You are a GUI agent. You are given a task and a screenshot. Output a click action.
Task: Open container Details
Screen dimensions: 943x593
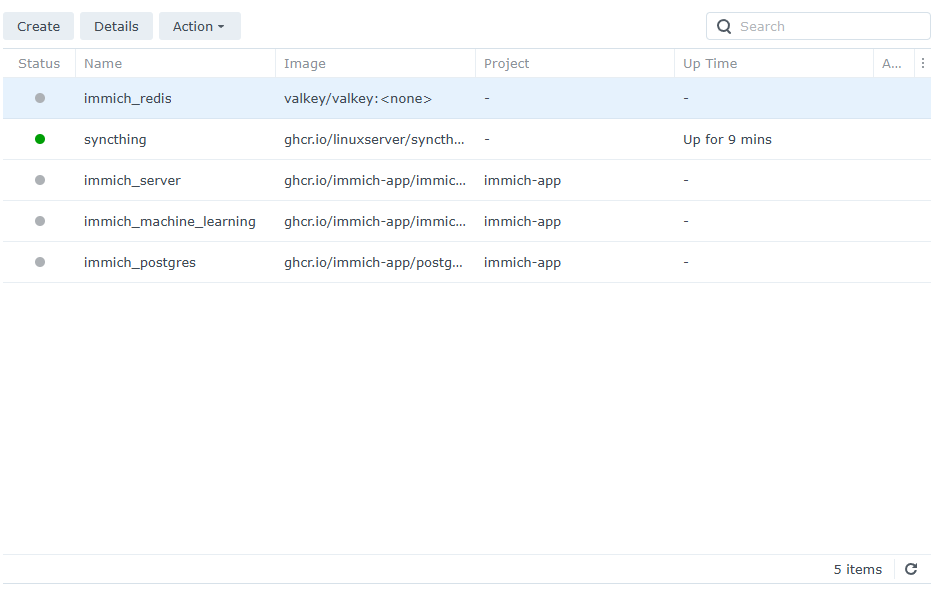(x=116, y=27)
